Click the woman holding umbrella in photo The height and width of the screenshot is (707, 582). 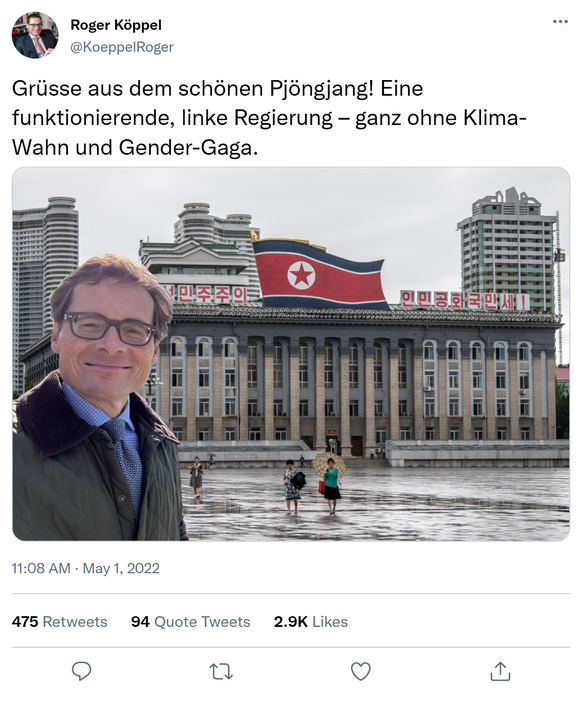[332, 483]
